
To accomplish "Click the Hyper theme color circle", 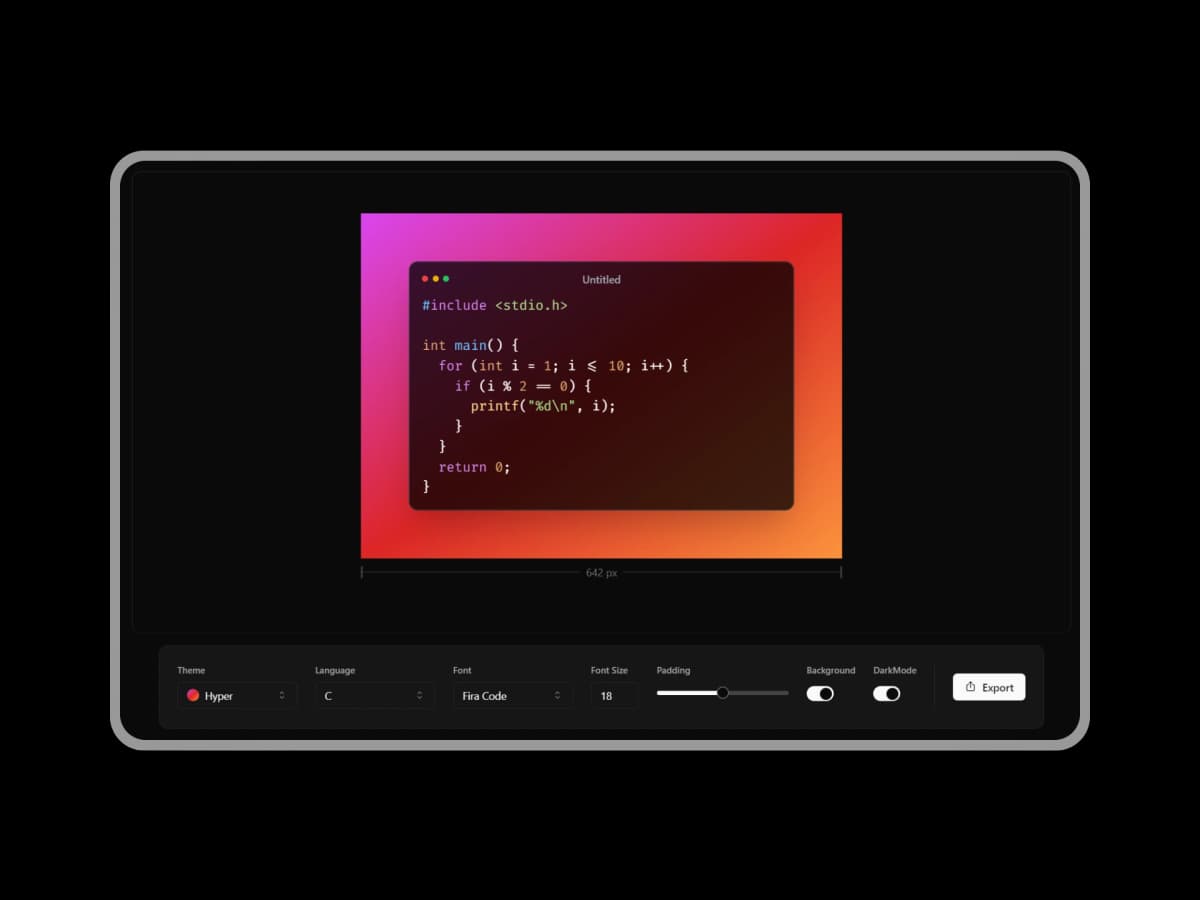I will pos(193,695).
